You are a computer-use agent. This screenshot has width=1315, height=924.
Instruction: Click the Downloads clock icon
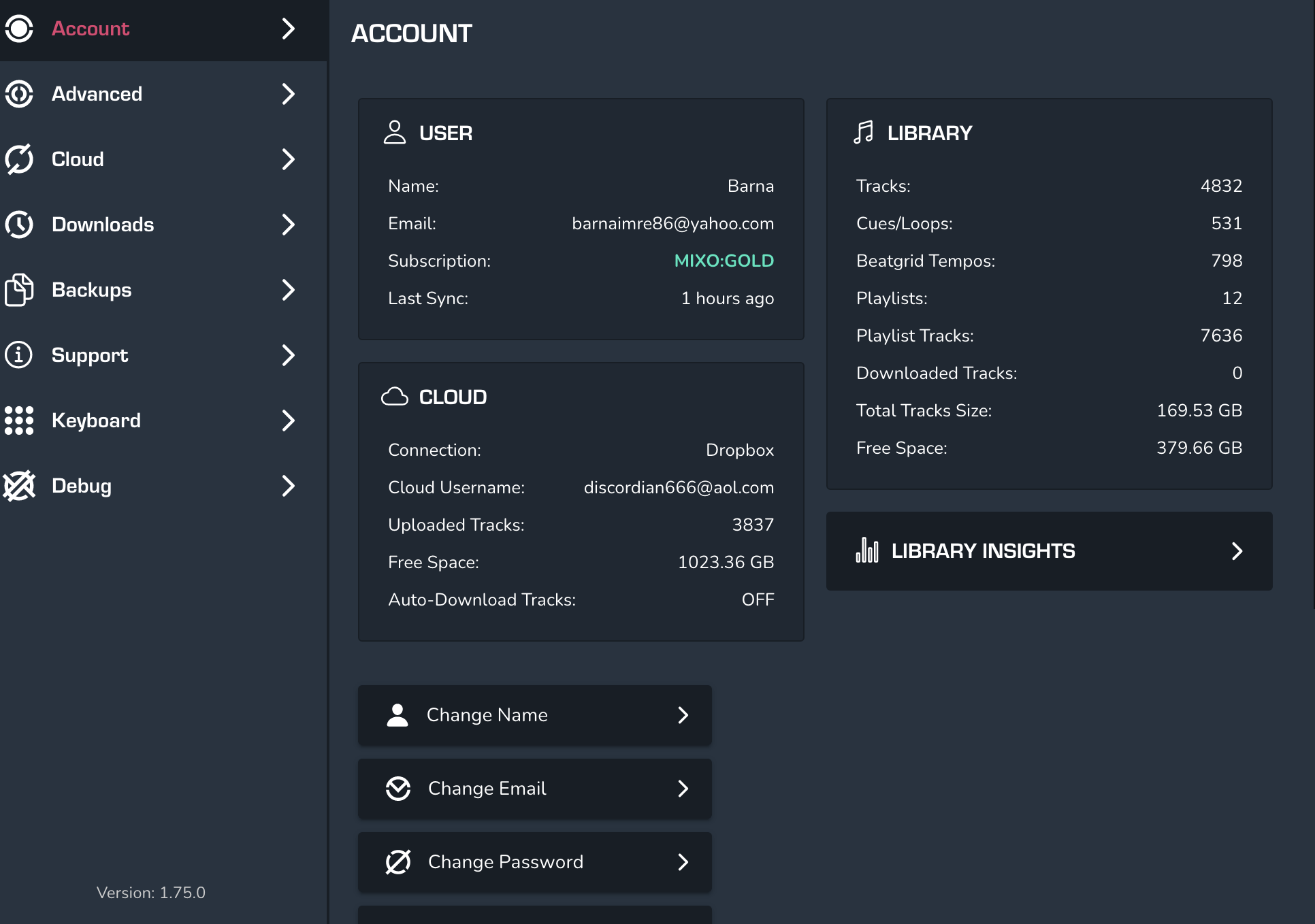coord(19,225)
